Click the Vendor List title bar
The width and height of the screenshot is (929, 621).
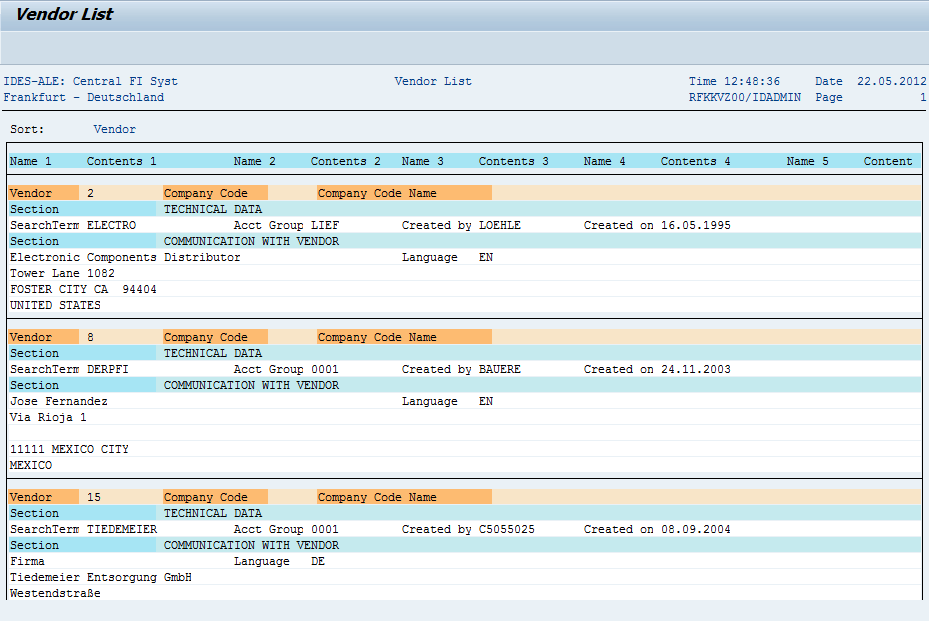63,14
